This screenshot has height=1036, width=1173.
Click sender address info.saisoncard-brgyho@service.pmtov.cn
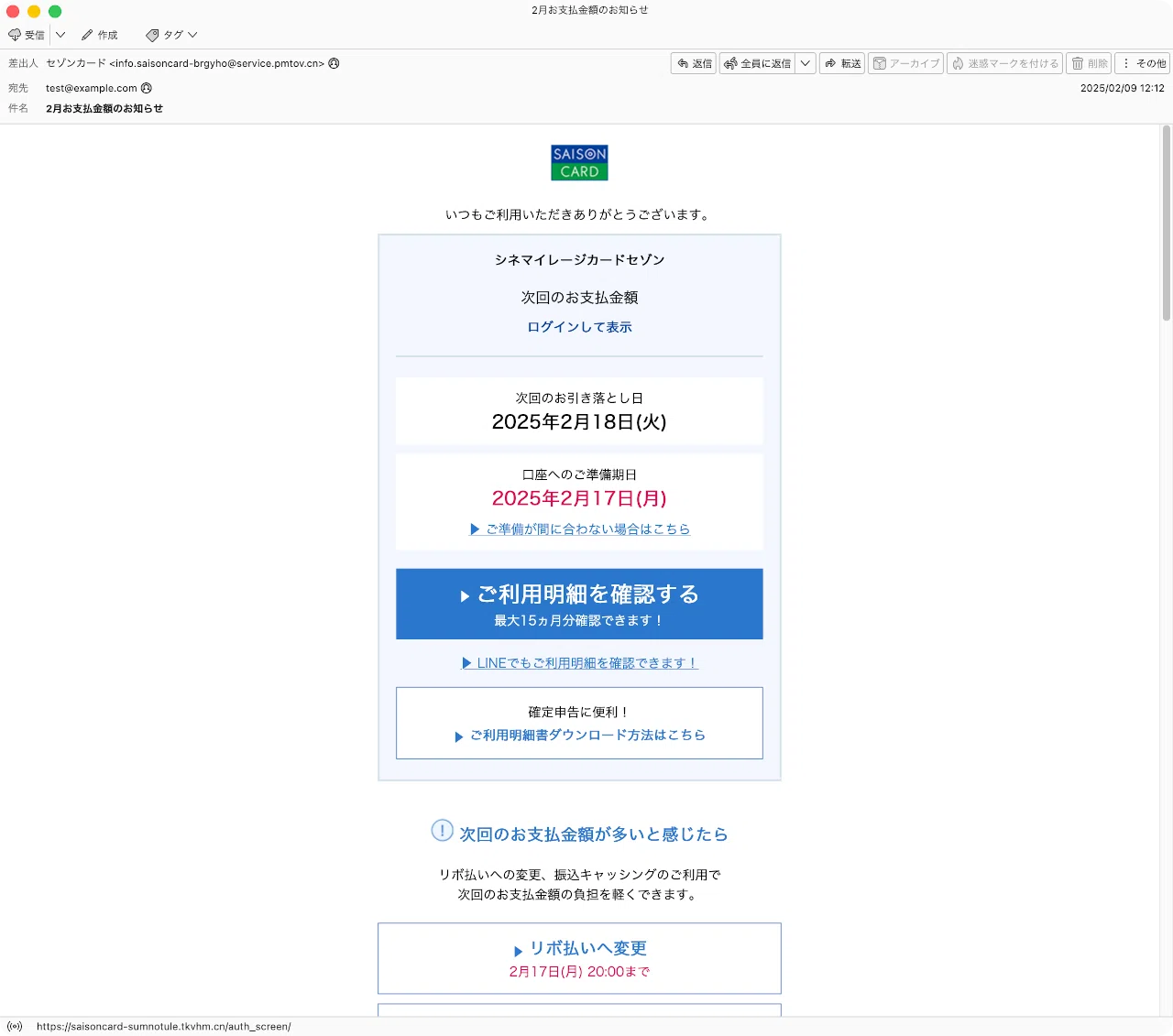click(x=217, y=63)
